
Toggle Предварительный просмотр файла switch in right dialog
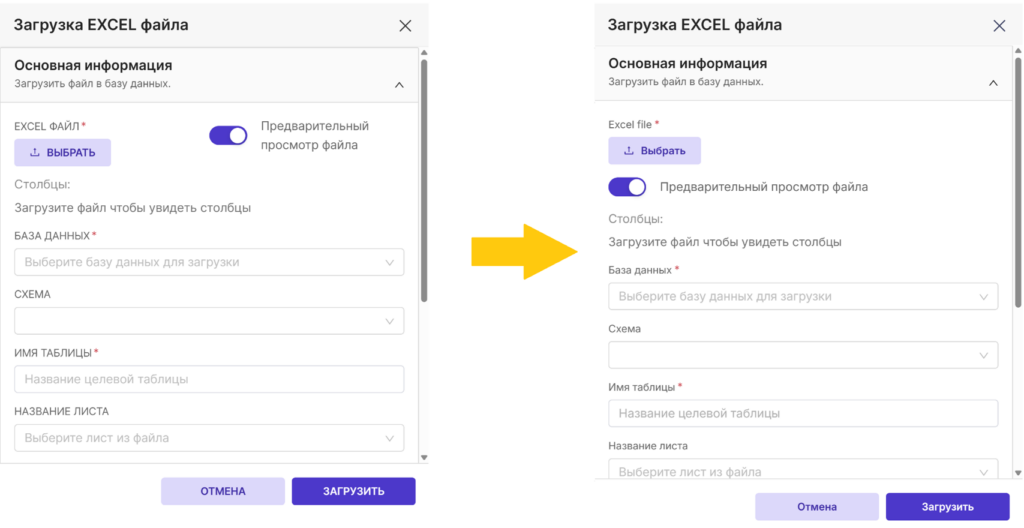(x=627, y=187)
